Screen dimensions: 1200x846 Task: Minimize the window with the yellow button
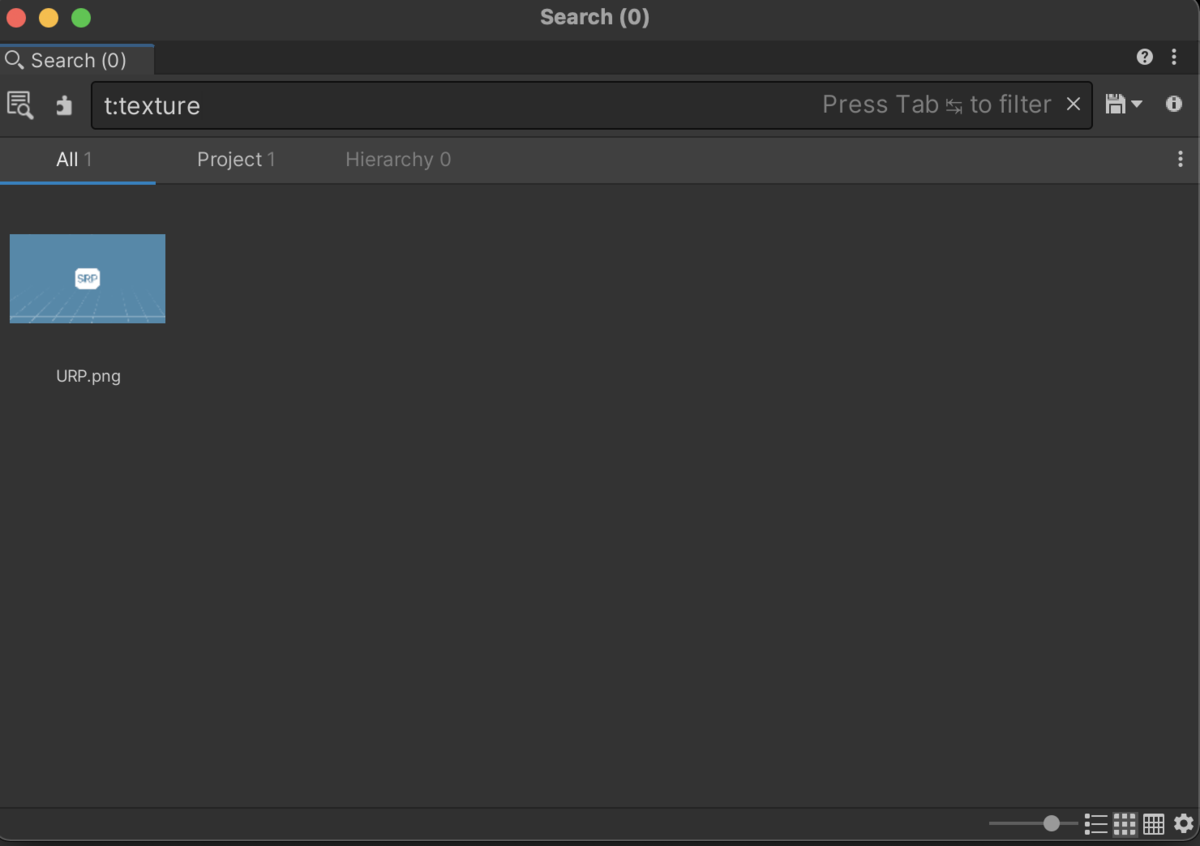48,17
